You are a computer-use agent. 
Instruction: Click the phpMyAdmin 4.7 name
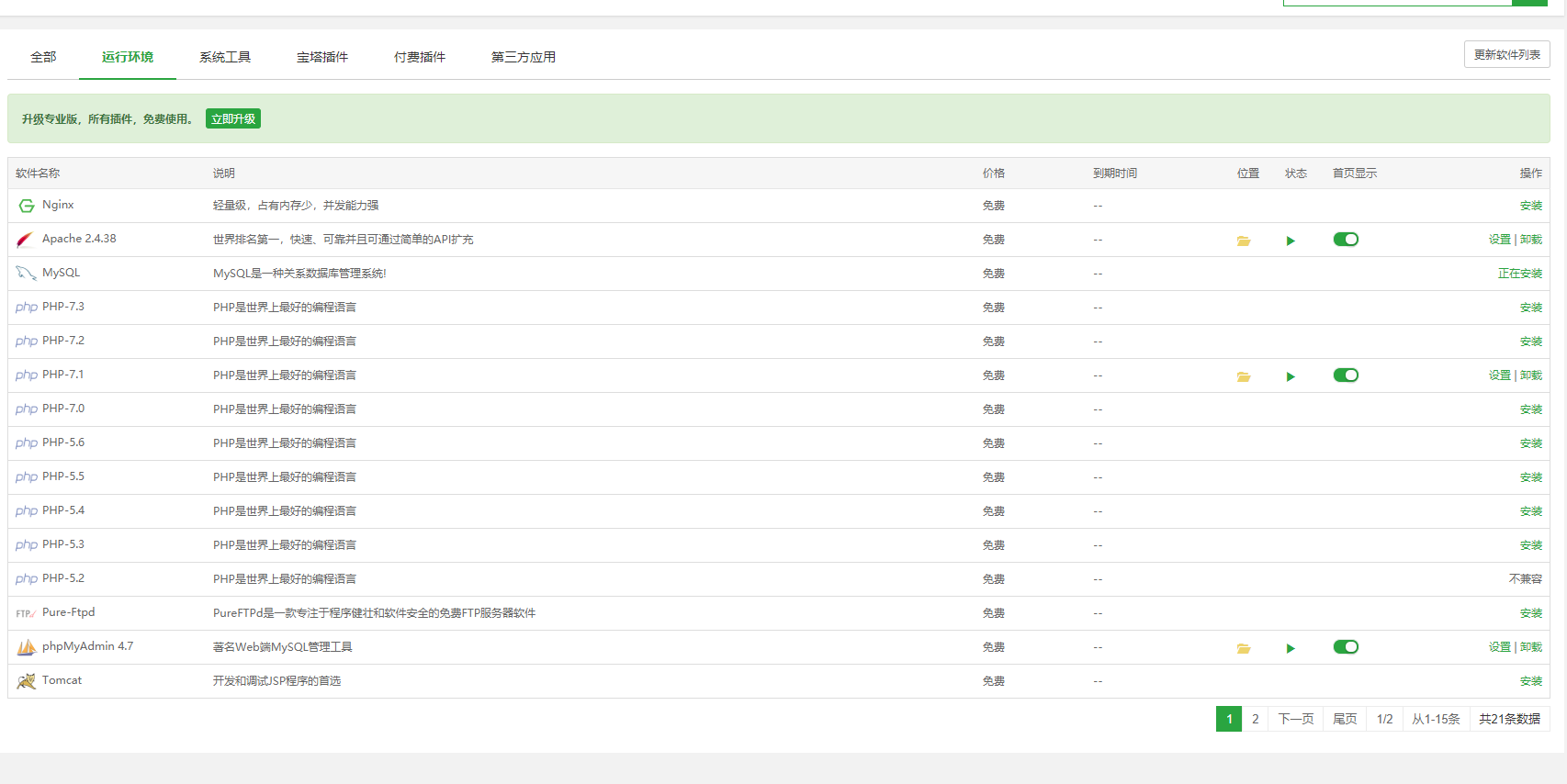pyautogui.click(x=87, y=646)
